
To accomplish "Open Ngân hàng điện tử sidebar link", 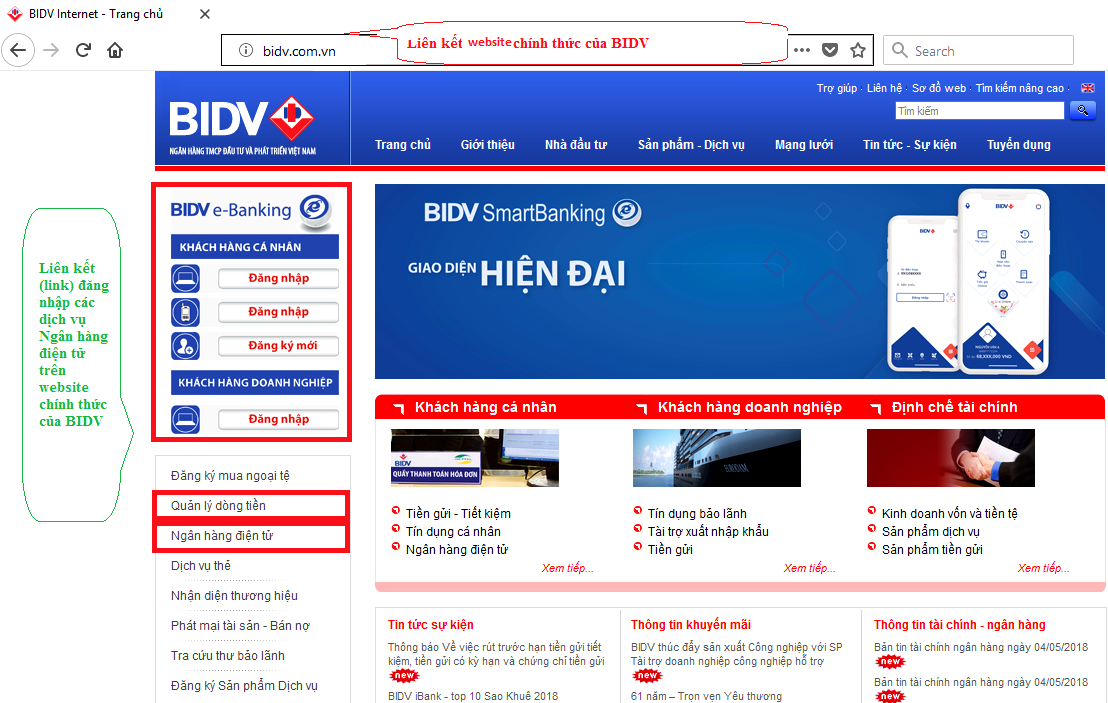I will click(222, 536).
